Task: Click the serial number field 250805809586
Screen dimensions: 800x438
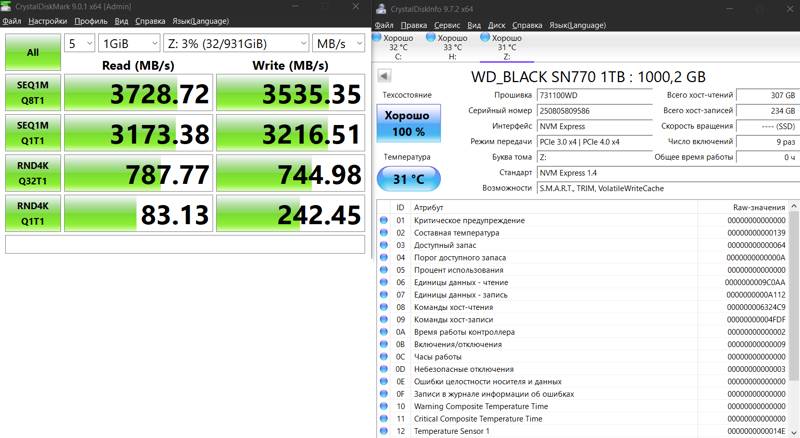Action: click(x=595, y=111)
